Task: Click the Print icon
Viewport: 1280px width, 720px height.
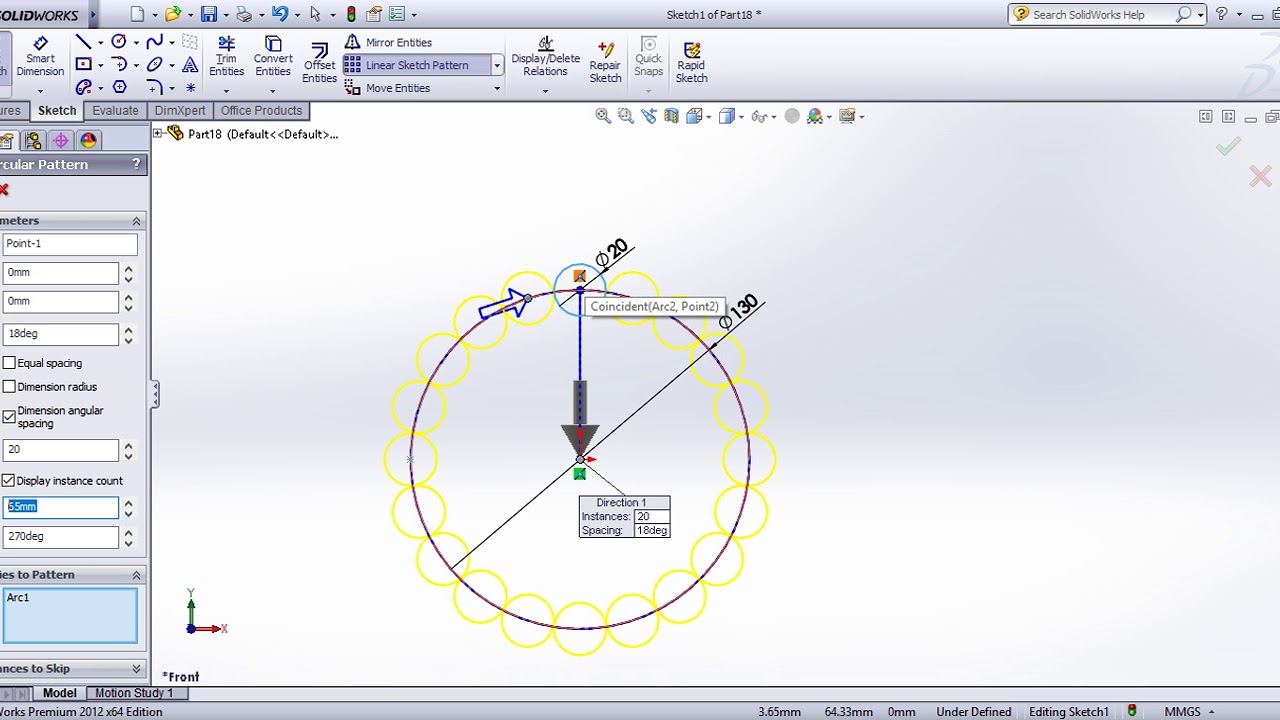Action: tap(244, 14)
